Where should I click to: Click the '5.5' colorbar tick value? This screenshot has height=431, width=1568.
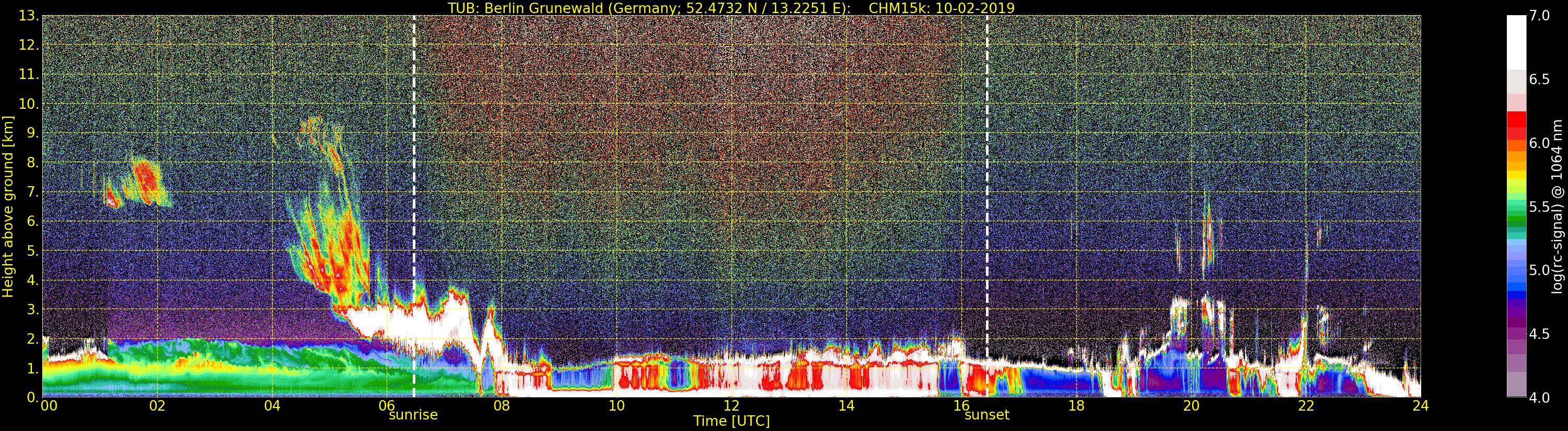1539,207
